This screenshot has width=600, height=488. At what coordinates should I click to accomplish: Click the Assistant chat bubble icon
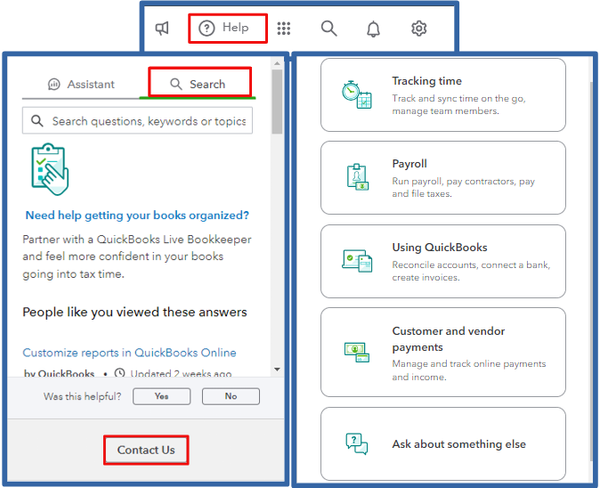coord(54,84)
